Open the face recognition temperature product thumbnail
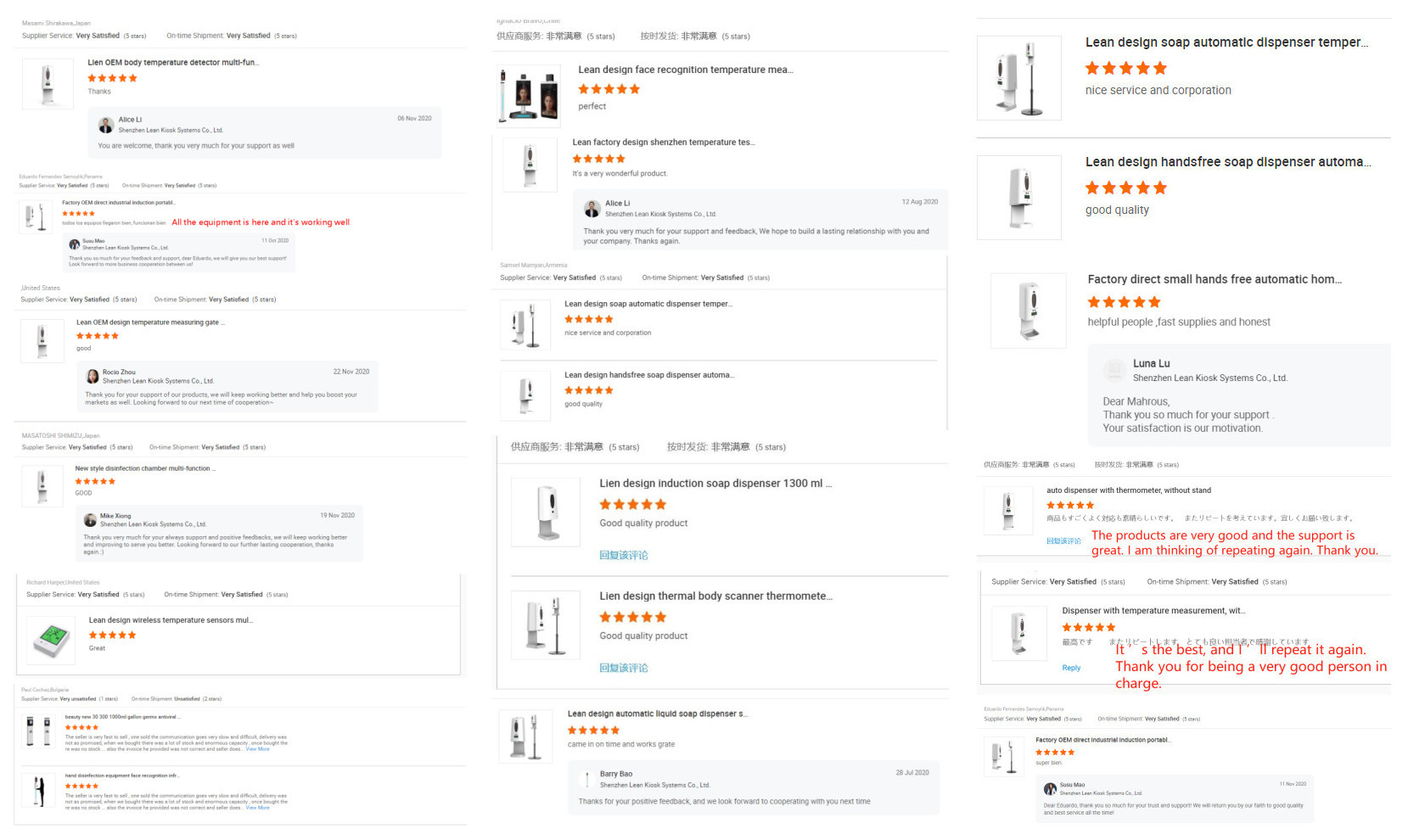 pos(529,95)
